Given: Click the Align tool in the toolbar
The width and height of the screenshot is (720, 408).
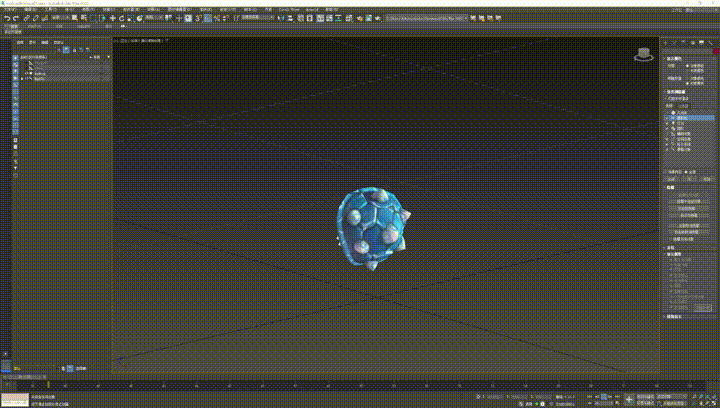Looking at the screenshot, I should point(290,18).
